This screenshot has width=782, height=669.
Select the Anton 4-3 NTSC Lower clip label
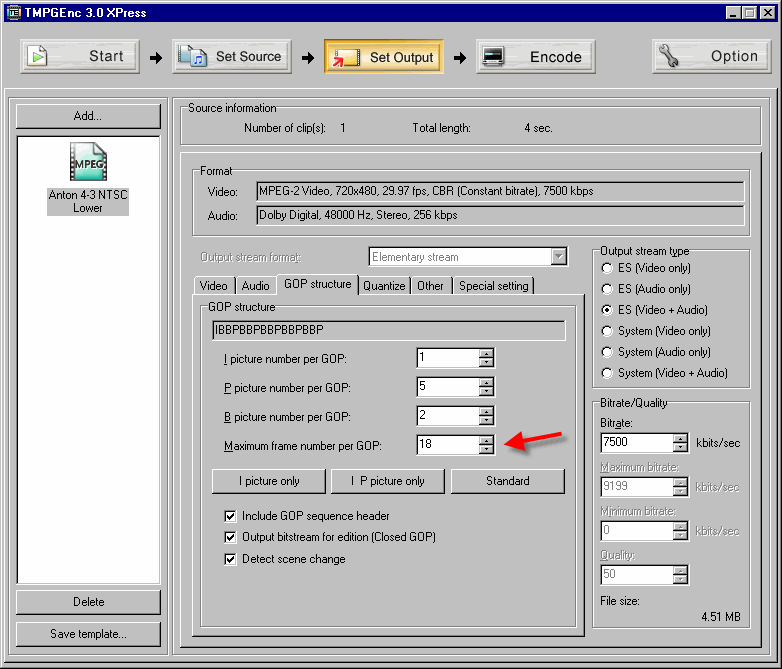pyautogui.click(x=88, y=202)
